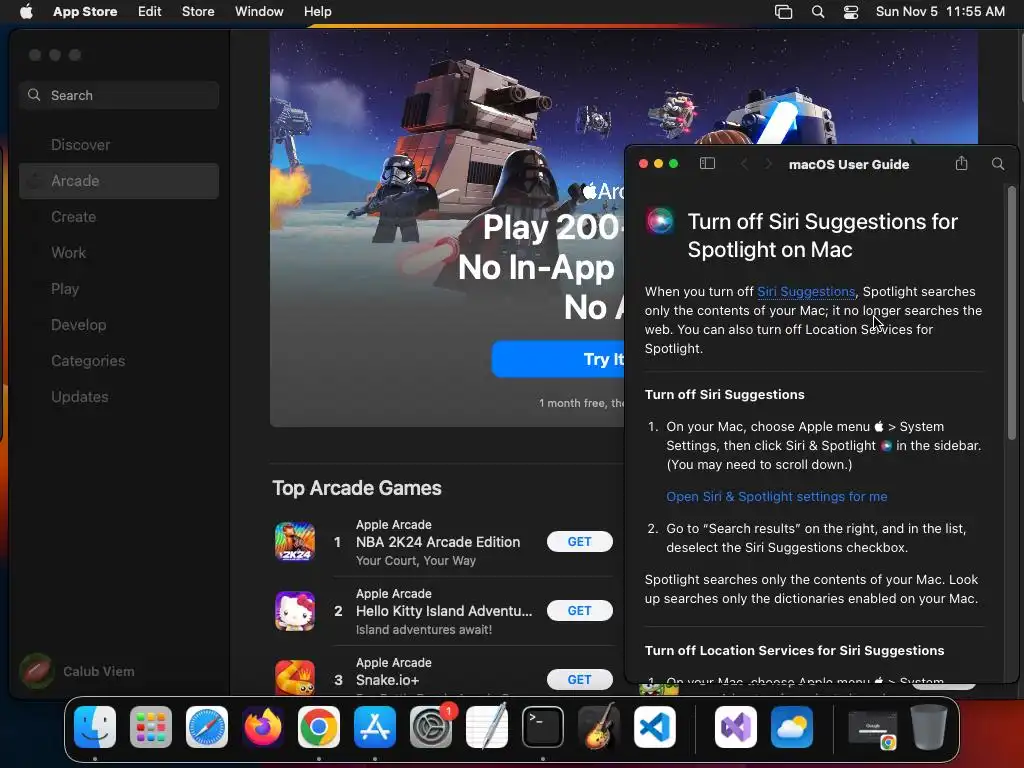This screenshot has height=768, width=1024.
Task: Select Categories in App Store sidebar
Action: point(119,360)
